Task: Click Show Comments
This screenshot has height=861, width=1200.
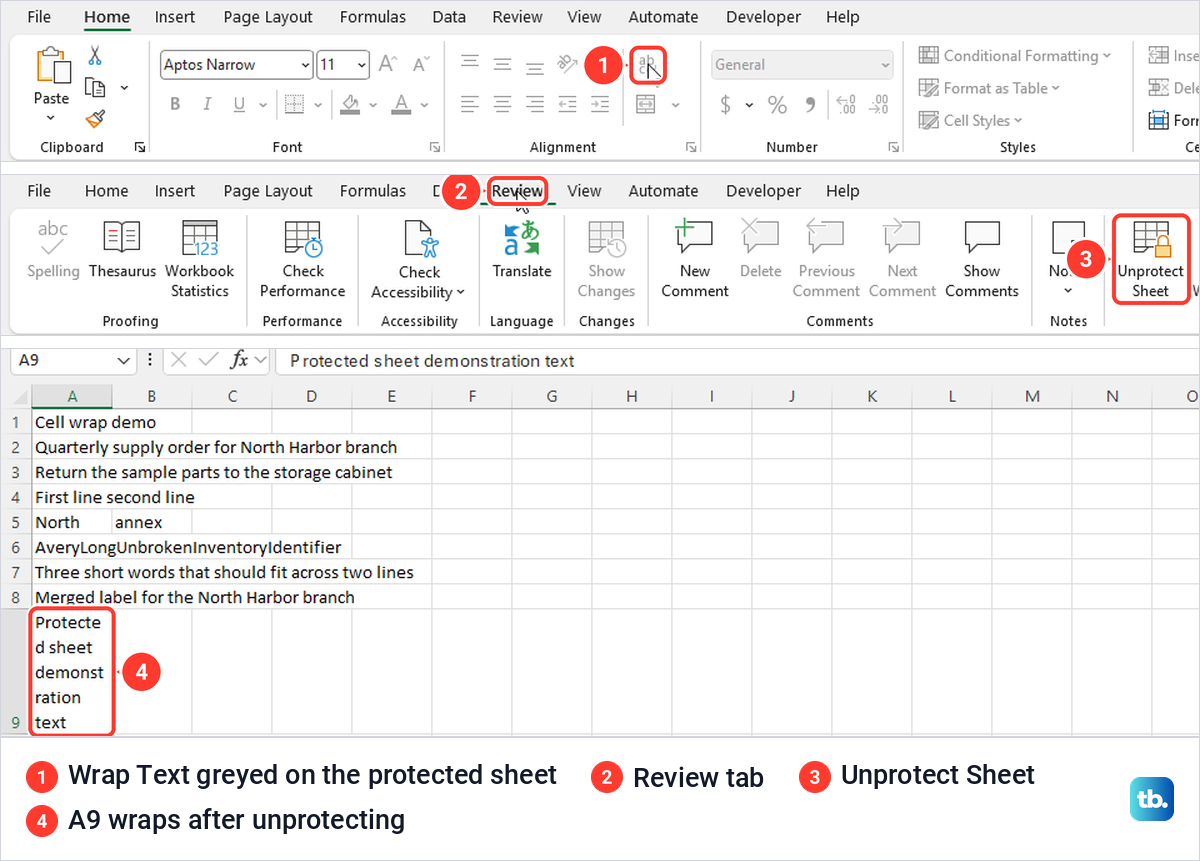Action: [x=981, y=259]
